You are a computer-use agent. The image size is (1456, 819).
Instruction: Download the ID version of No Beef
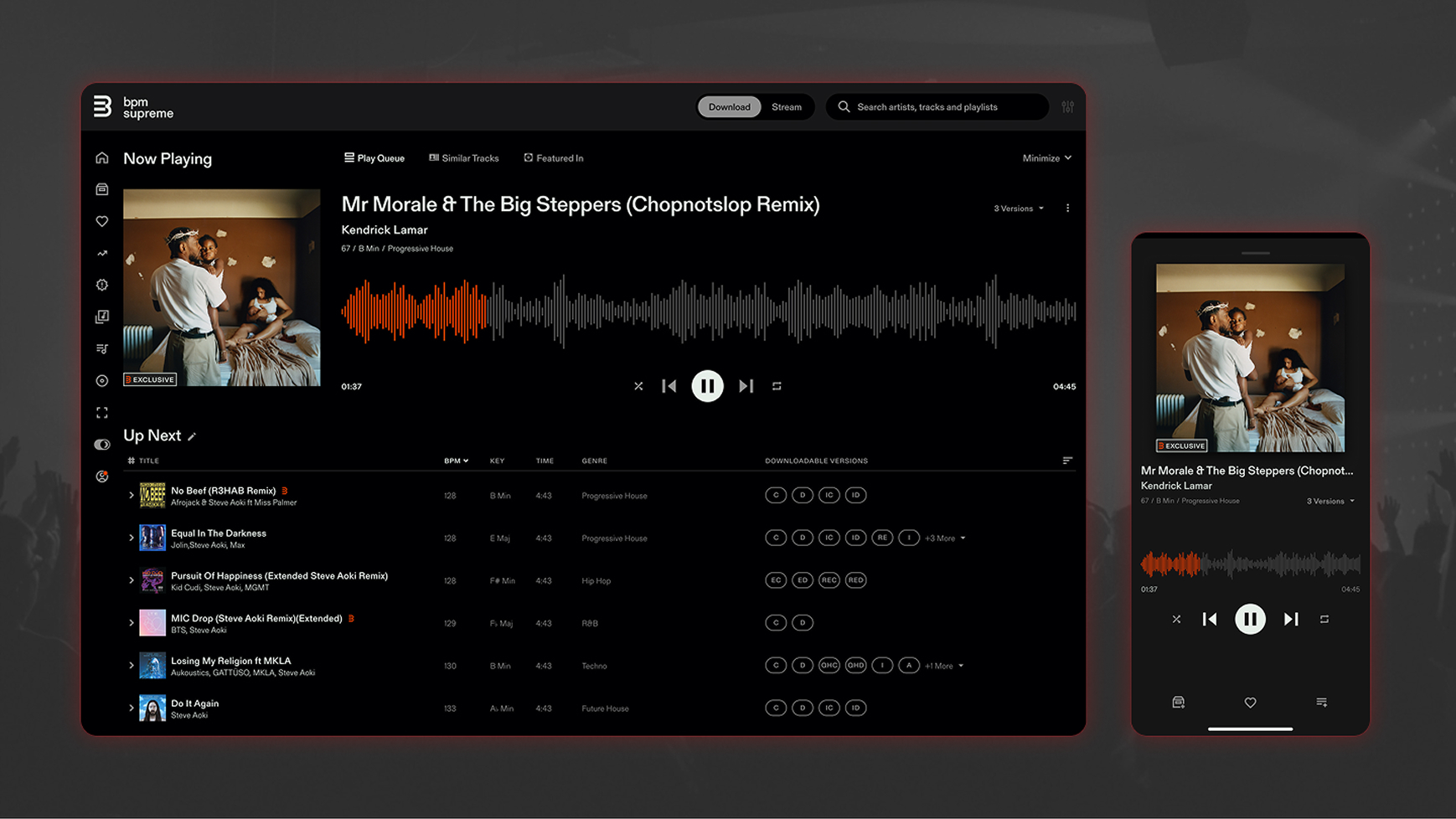[x=855, y=495]
